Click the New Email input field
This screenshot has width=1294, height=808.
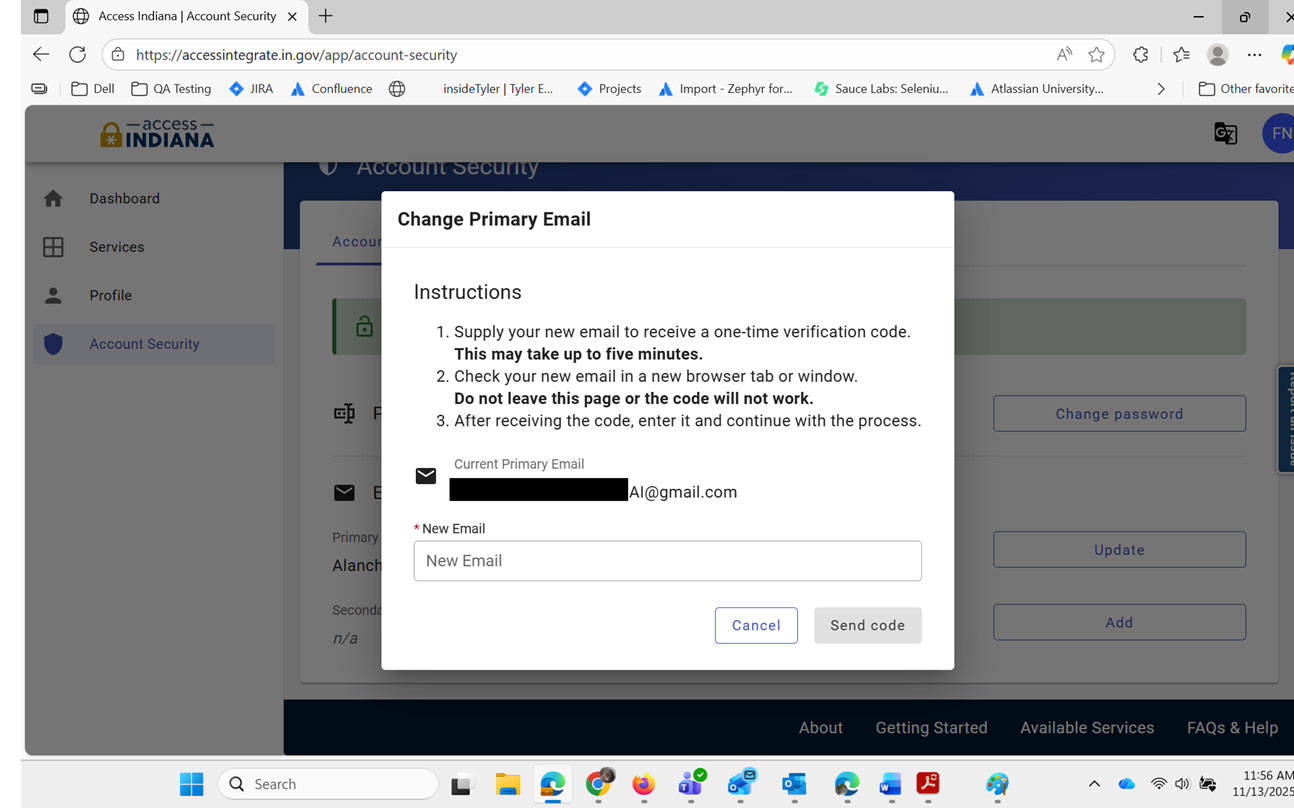click(x=667, y=561)
